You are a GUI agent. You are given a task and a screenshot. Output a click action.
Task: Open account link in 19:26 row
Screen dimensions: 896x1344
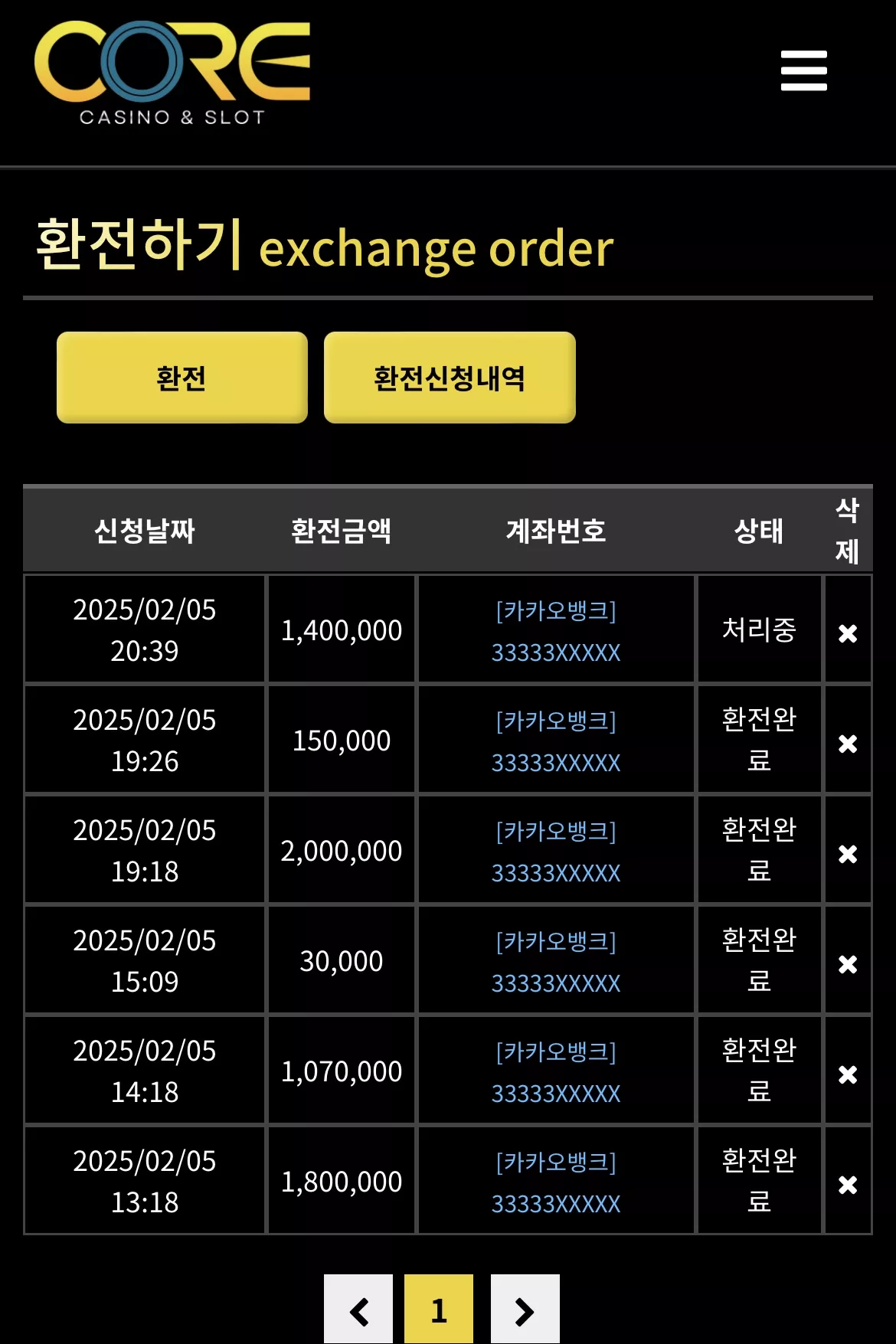556,741
